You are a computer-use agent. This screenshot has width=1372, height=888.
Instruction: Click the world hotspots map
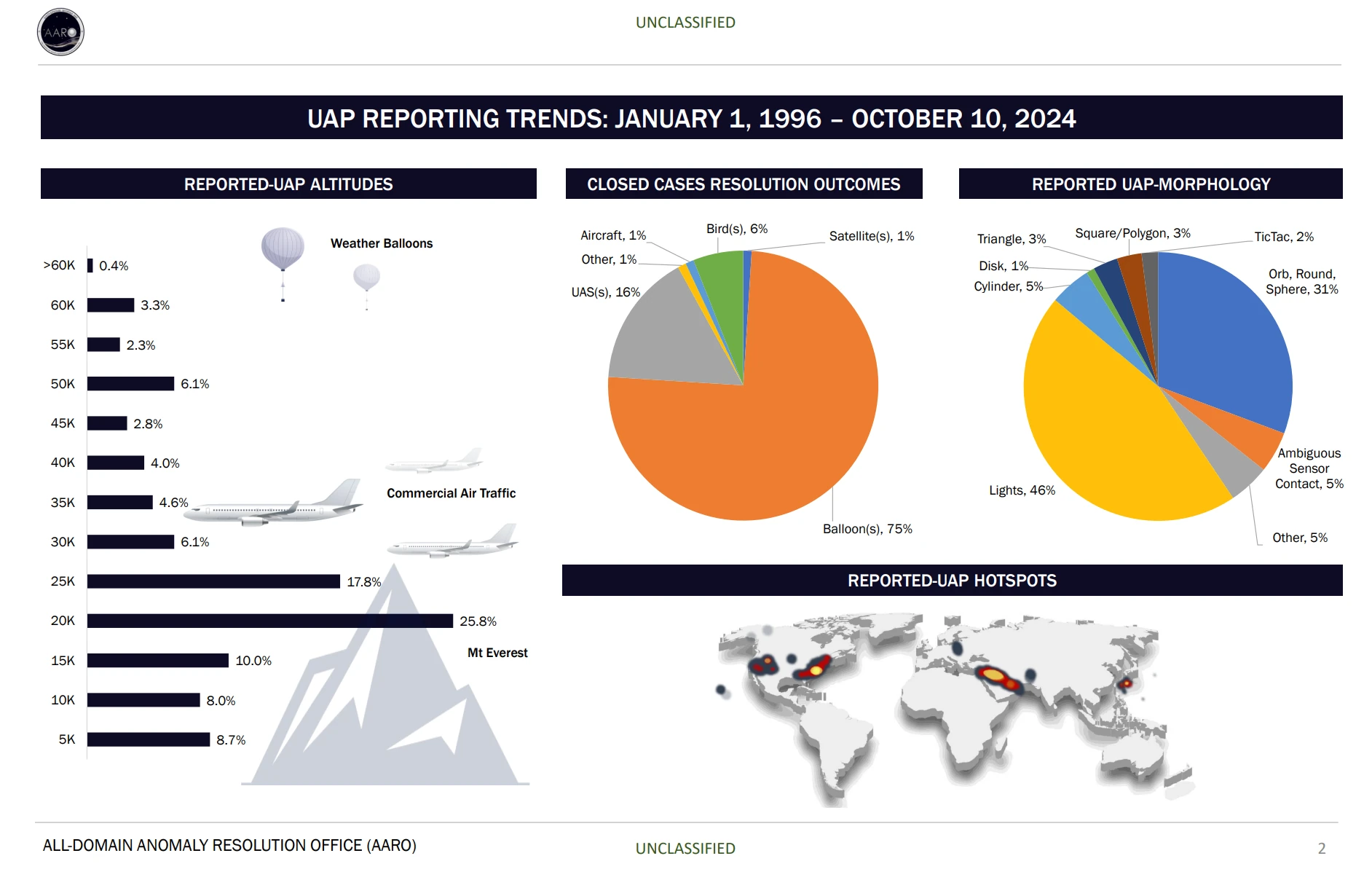click(x=955, y=709)
